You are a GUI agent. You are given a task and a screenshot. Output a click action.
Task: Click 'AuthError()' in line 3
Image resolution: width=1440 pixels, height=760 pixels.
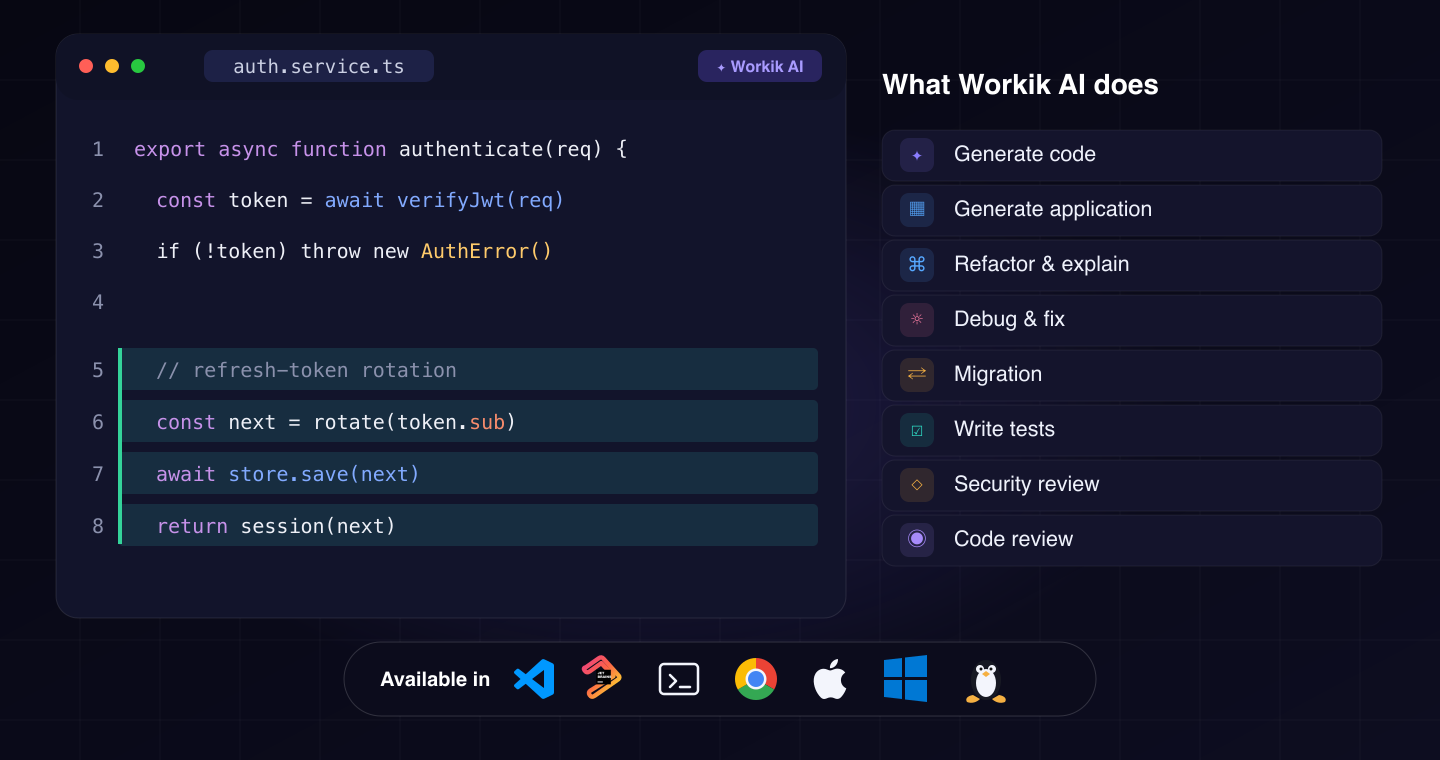coord(487,252)
